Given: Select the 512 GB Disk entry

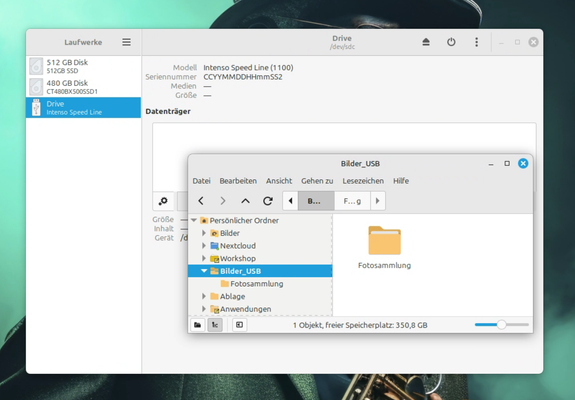Looking at the screenshot, I should click(83, 66).
